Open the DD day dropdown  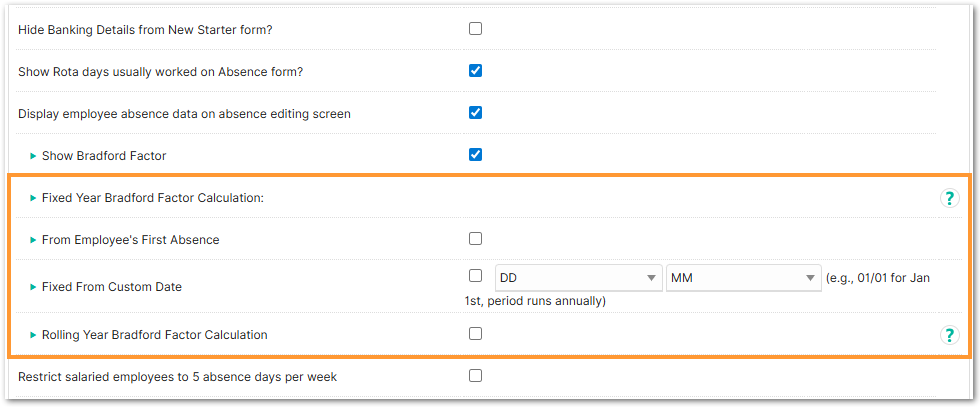tap(578, 278)
